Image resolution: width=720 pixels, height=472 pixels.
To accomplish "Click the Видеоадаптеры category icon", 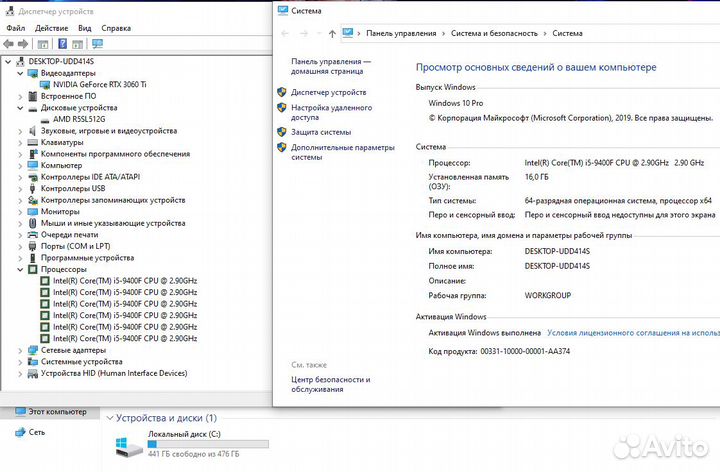I will pyautogui.click(x=33, y=73).
